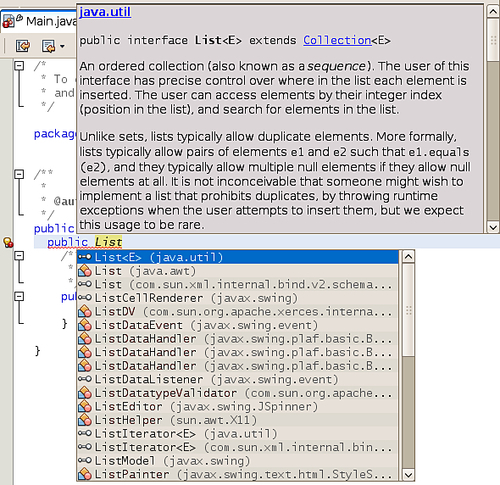Viewport: 500px width, 485px height.
Task: Choose List (java.awt) completion item
Action: [x=238, y=271]
